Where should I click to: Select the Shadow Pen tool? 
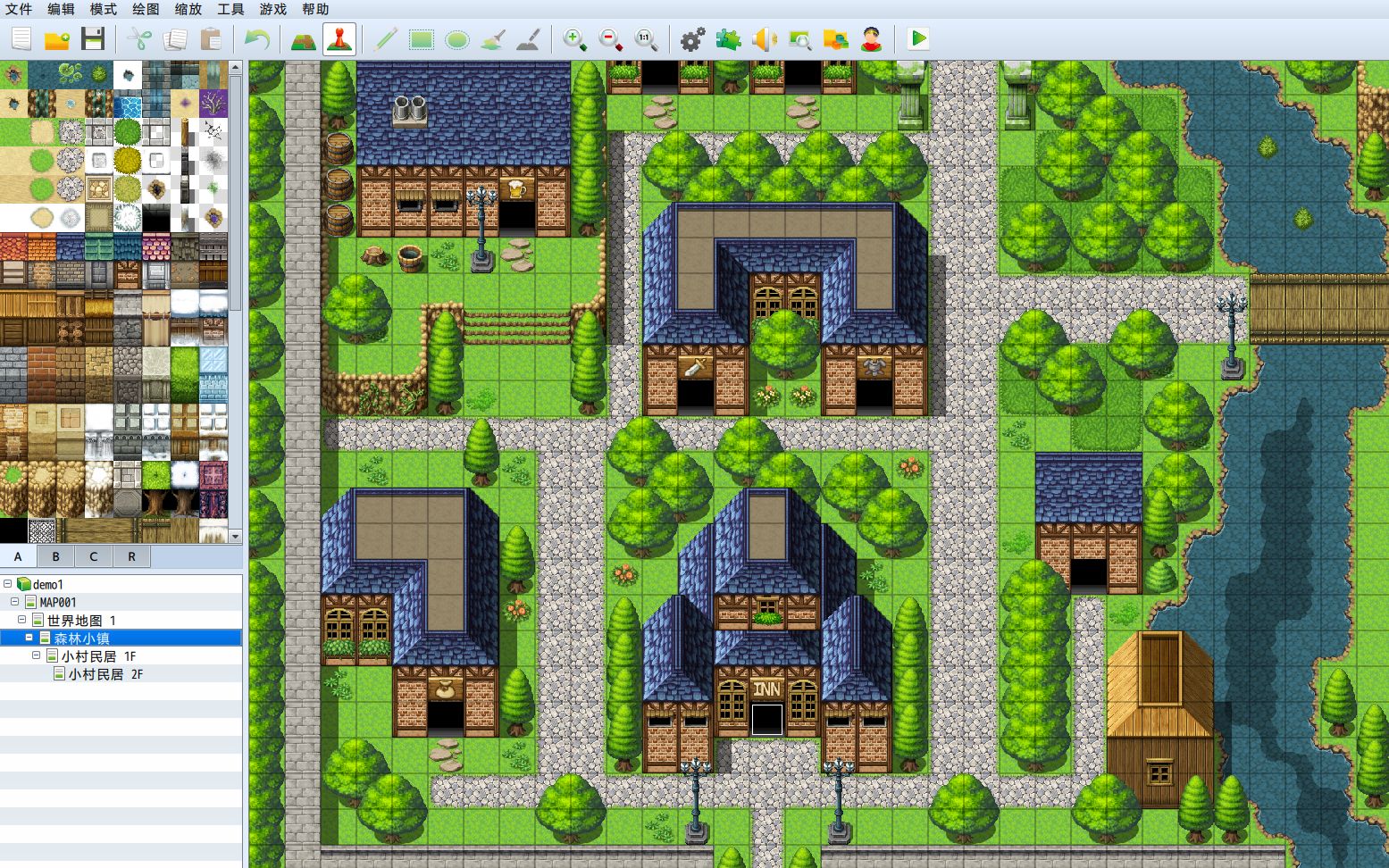pos(529,39)
